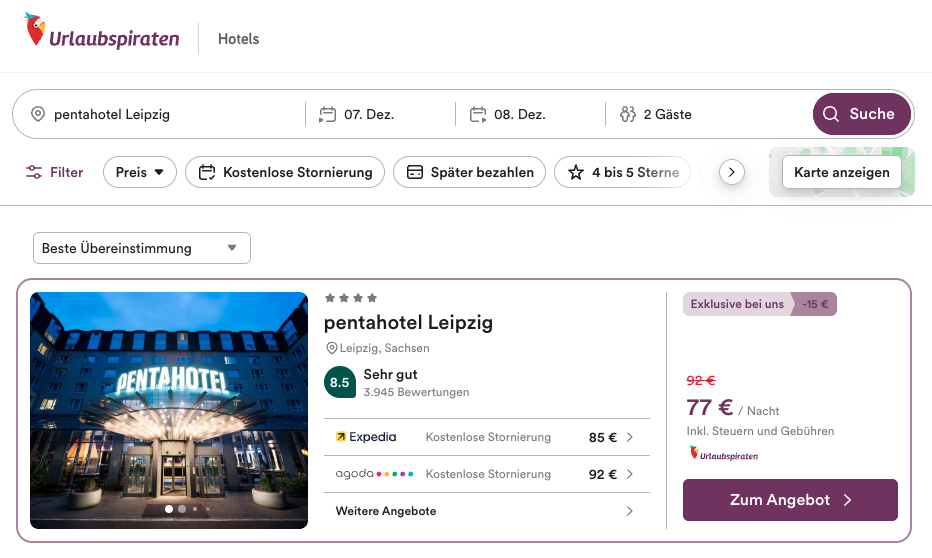
Task: Open the Preis dropdown filter
Action: [139, 172]
